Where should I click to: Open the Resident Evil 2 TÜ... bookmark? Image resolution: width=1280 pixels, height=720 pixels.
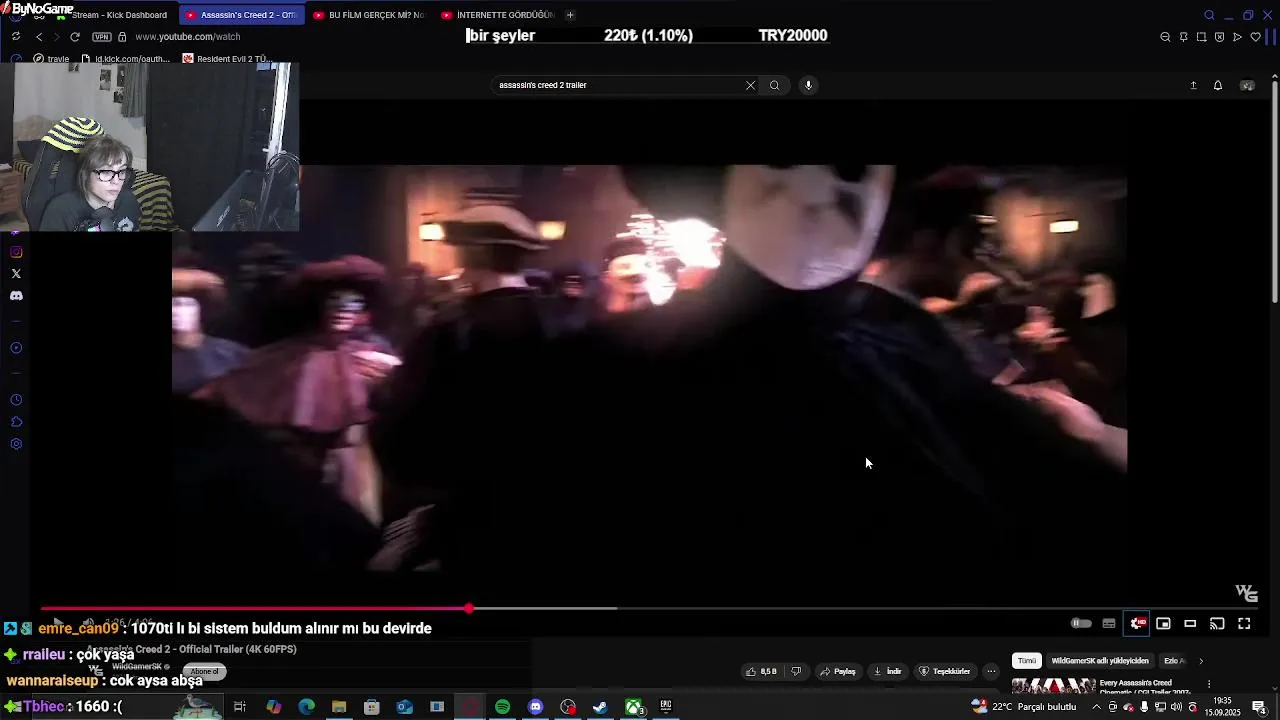(227, 59)
